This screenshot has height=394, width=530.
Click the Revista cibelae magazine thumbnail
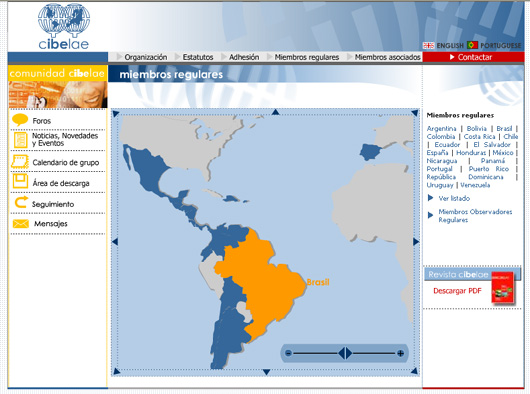point(503,287)
